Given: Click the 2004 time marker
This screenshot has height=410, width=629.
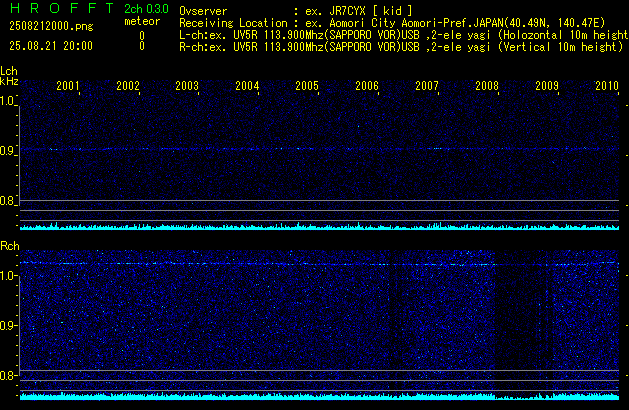Looking at the screenshot, I should coord(247,86).
